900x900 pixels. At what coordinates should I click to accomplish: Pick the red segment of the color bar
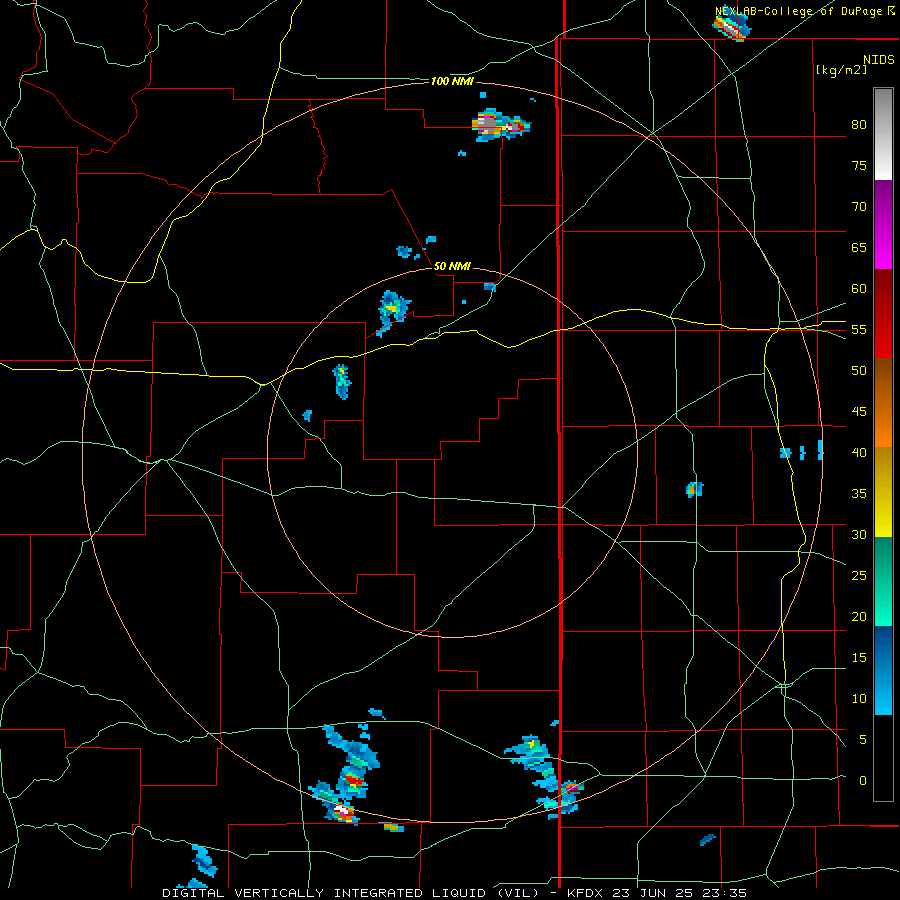pyautogui.click(x=883, y=314)
